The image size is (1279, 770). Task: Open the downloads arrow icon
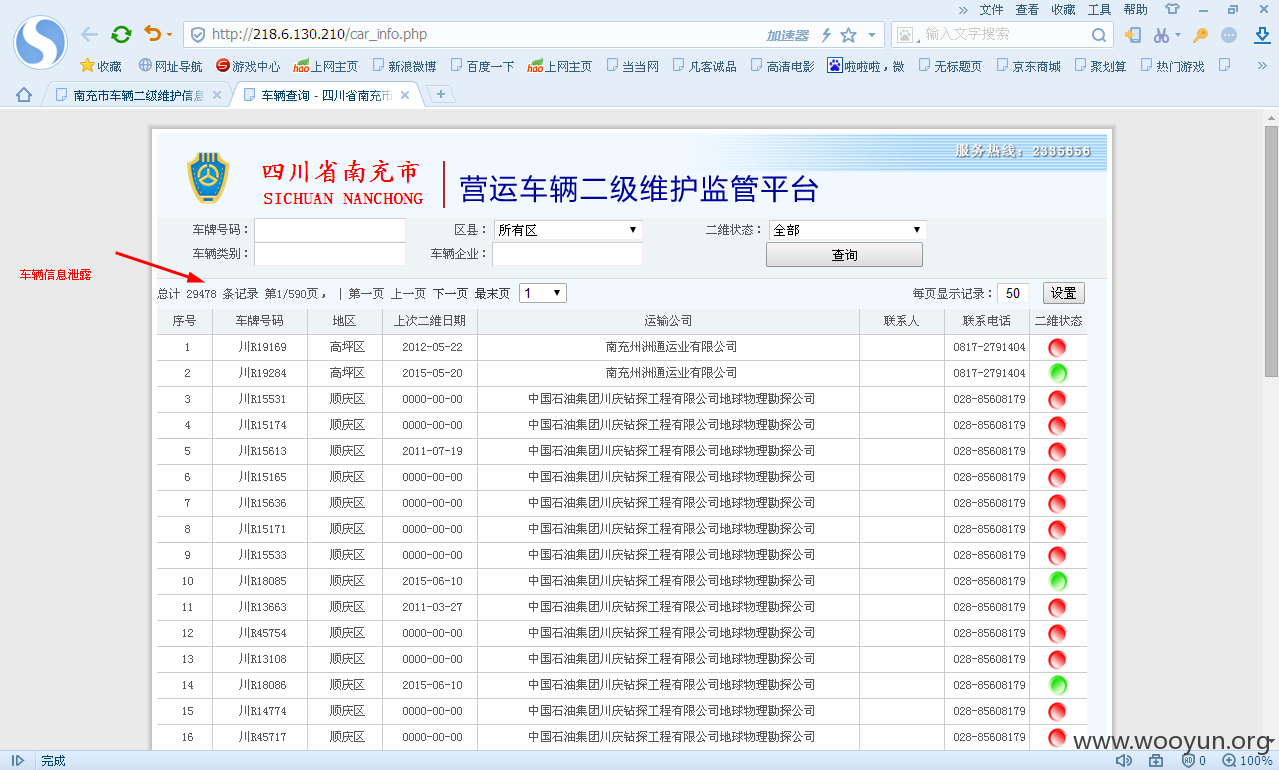tap(1262, 35)
